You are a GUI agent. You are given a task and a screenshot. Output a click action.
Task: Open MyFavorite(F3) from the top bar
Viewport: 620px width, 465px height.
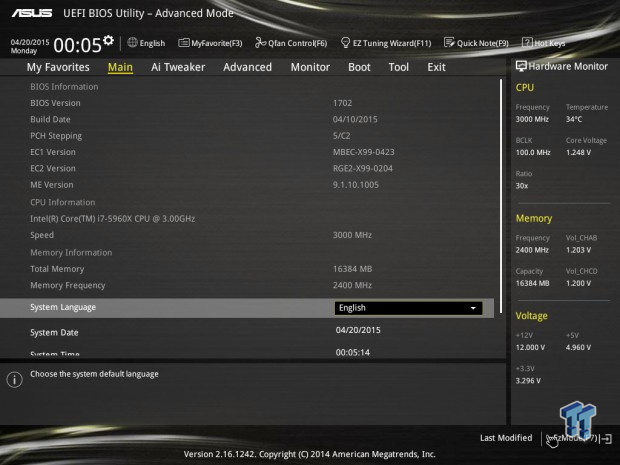coord(210,43)
